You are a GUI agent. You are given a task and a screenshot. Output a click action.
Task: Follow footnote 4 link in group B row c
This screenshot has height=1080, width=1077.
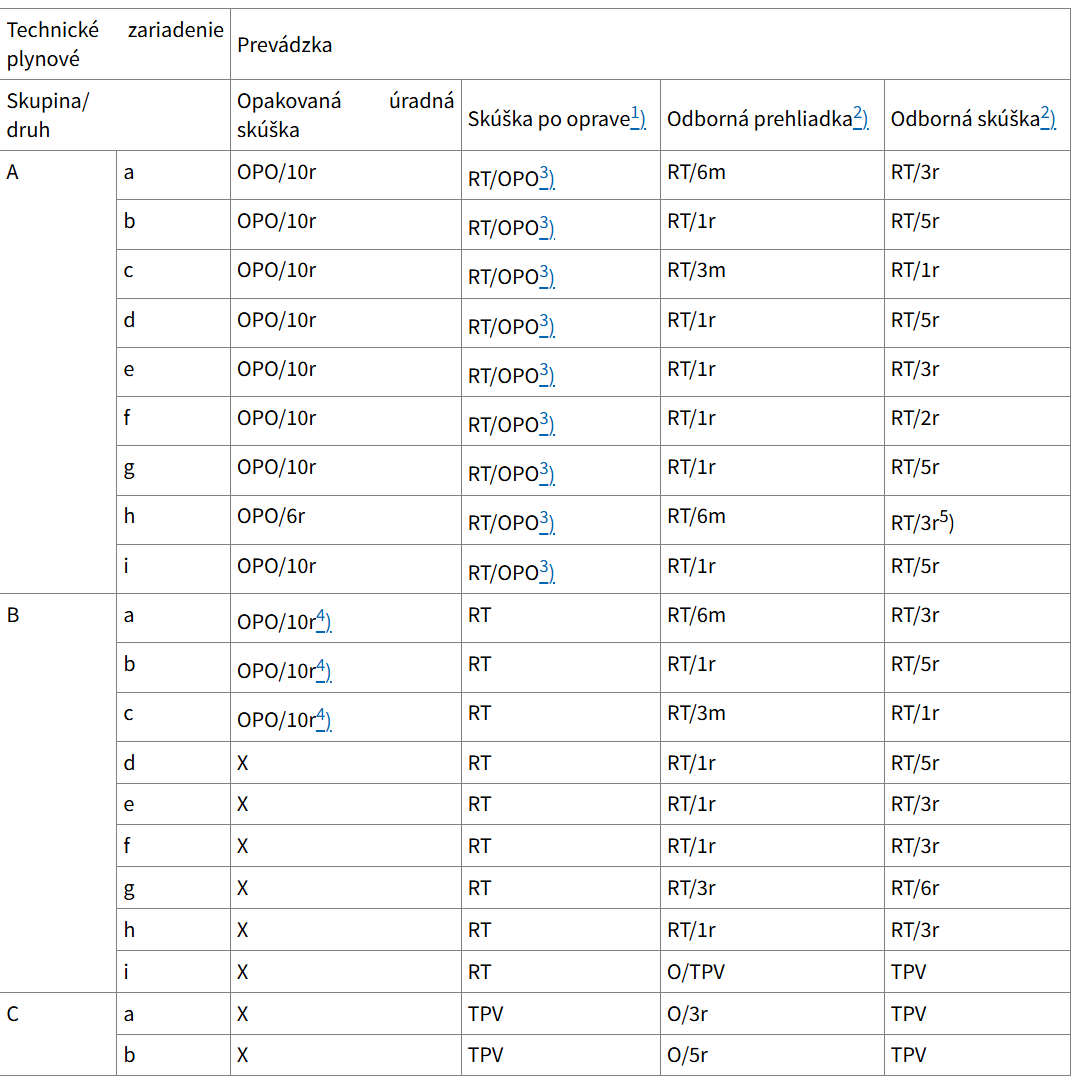323,718
